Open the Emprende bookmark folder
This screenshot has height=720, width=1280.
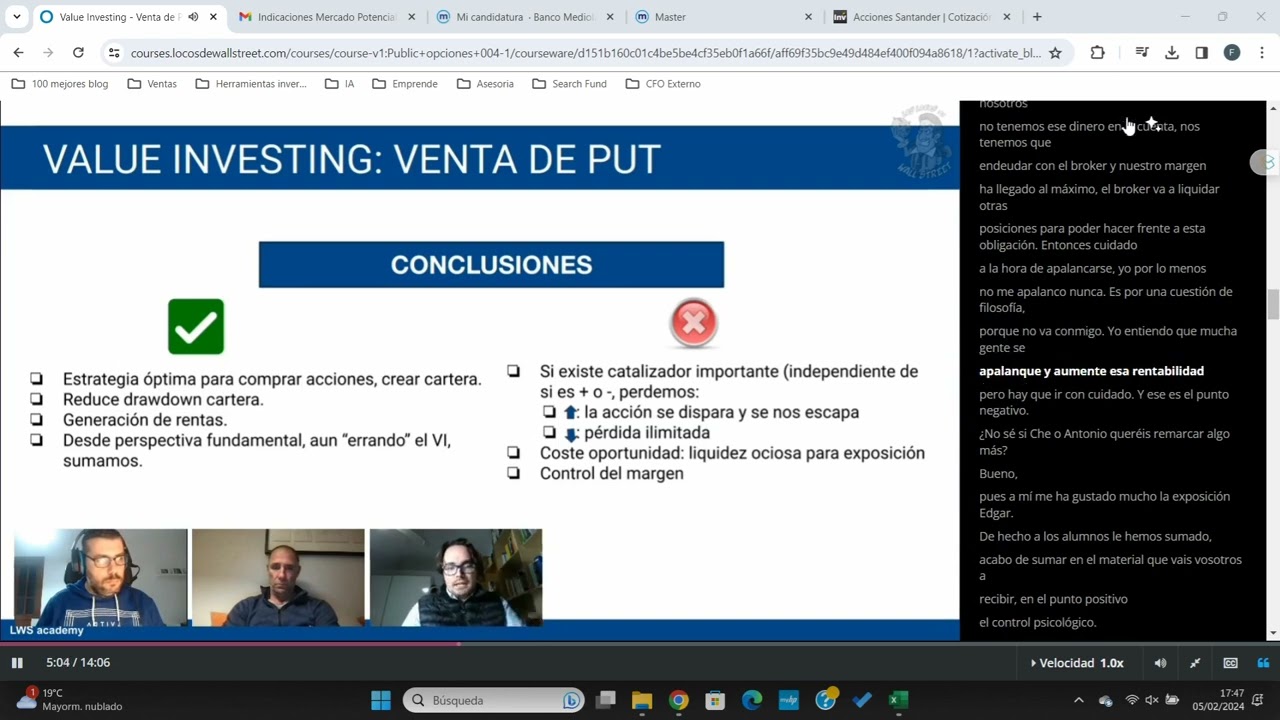pyautogui.click(x=405, y=84)
